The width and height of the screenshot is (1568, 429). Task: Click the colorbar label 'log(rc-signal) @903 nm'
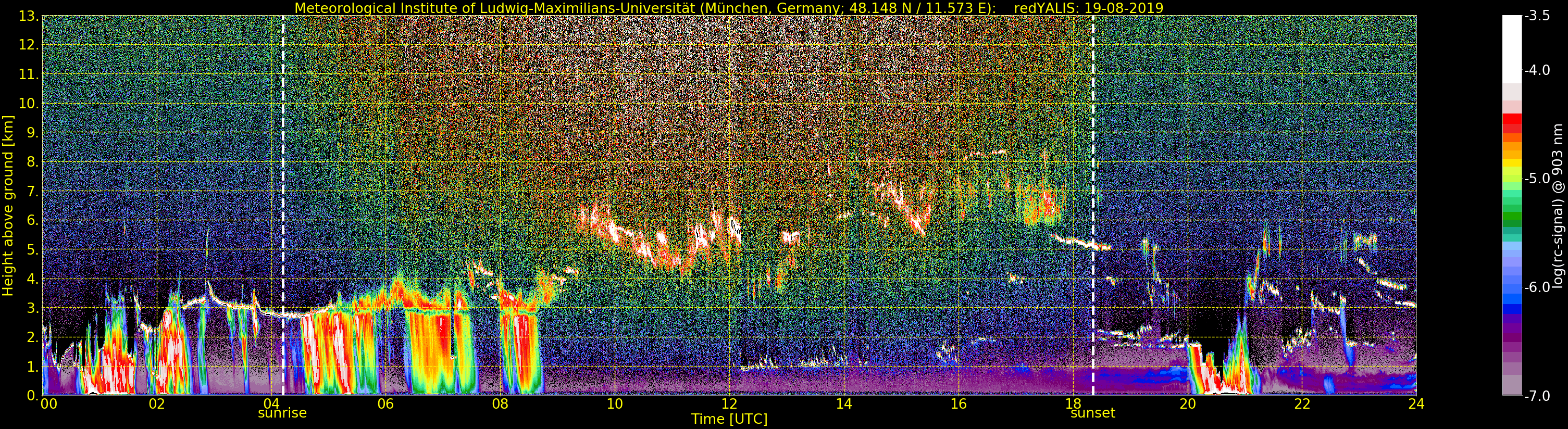[1558, 206]
